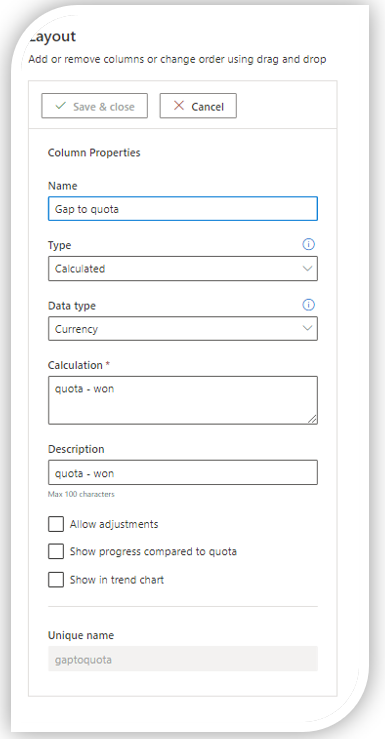The image size is (385, 739).
Task: Click the Show in trend chart label text
Action: [x=117, y=580]
